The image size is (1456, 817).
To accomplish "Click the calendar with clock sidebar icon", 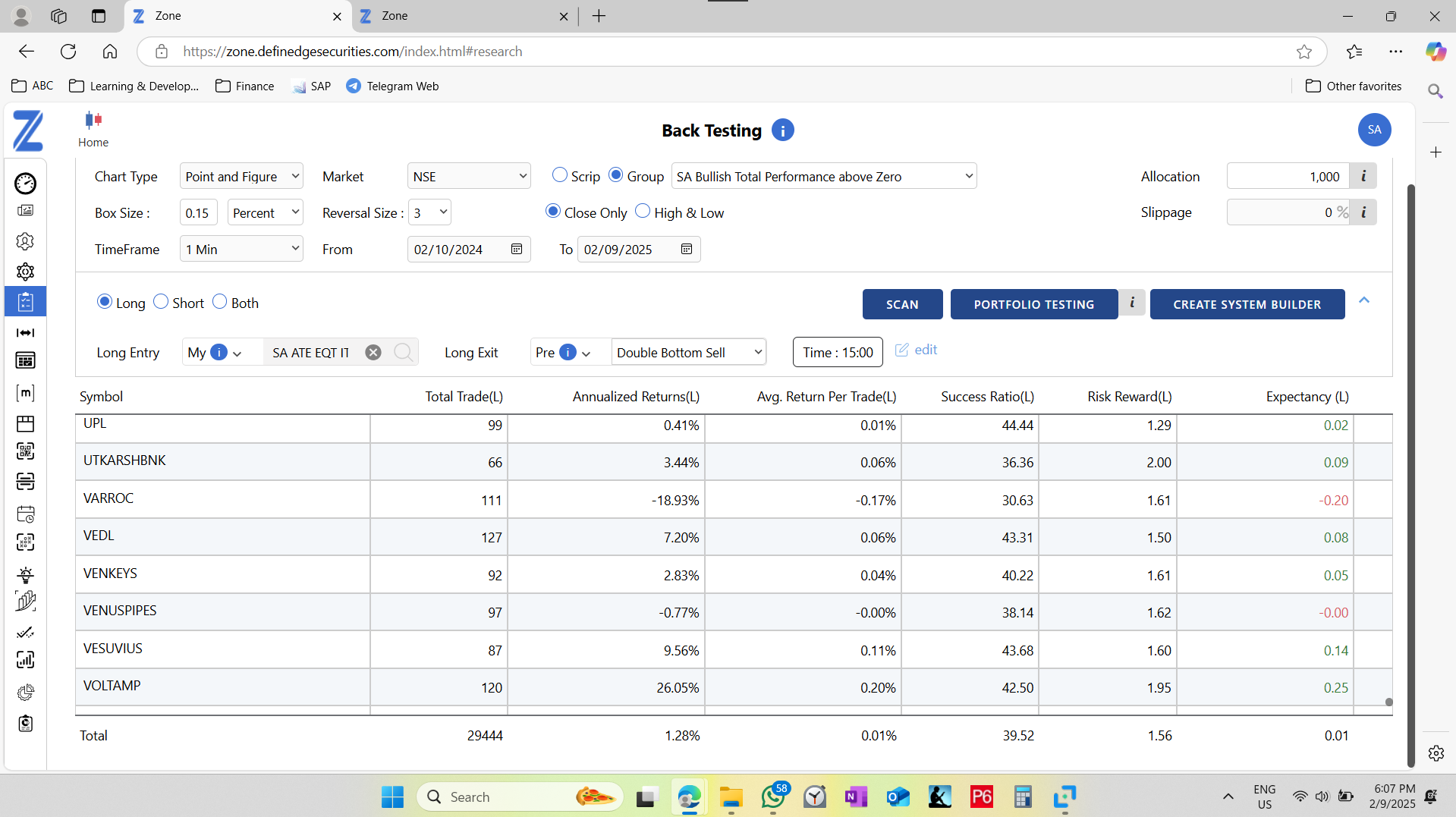I will (25, 514).
